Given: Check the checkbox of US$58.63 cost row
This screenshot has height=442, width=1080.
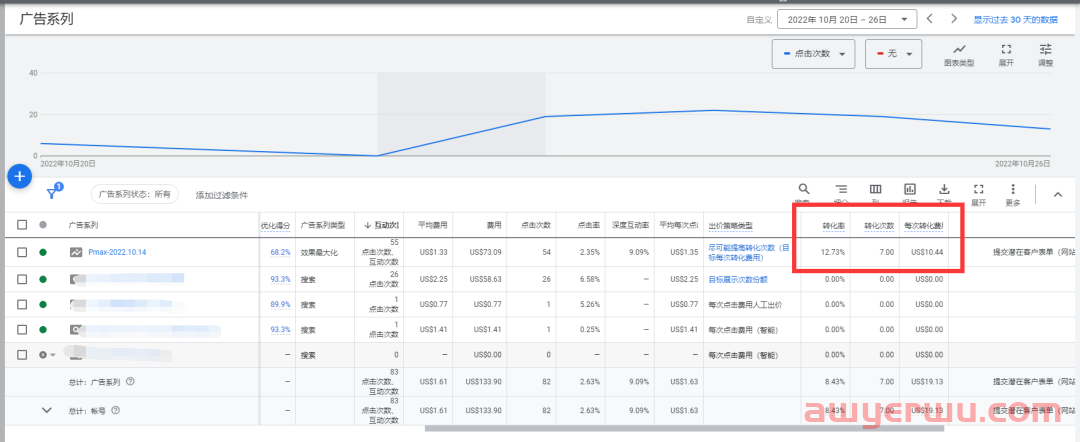Looking at the screenshot, I should click(22, 280).
